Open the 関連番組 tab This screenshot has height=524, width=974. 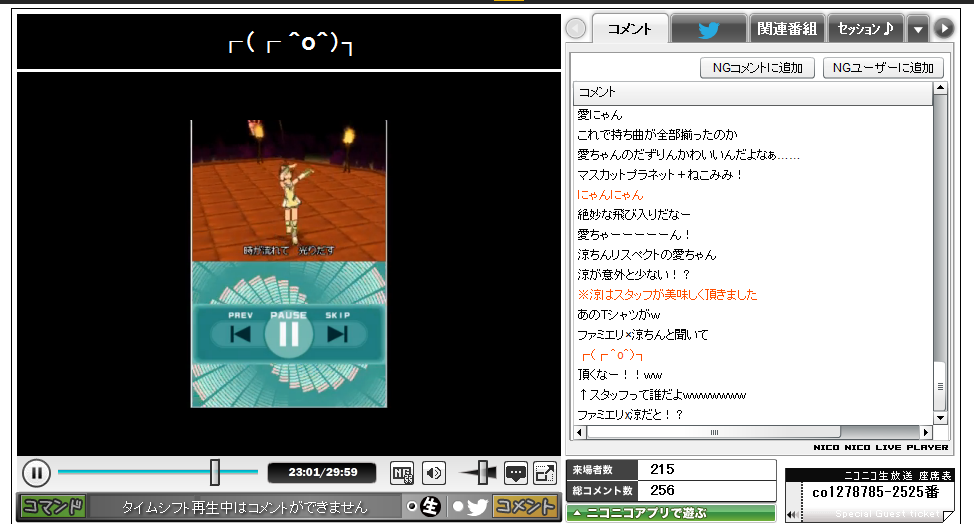point(786,29)
